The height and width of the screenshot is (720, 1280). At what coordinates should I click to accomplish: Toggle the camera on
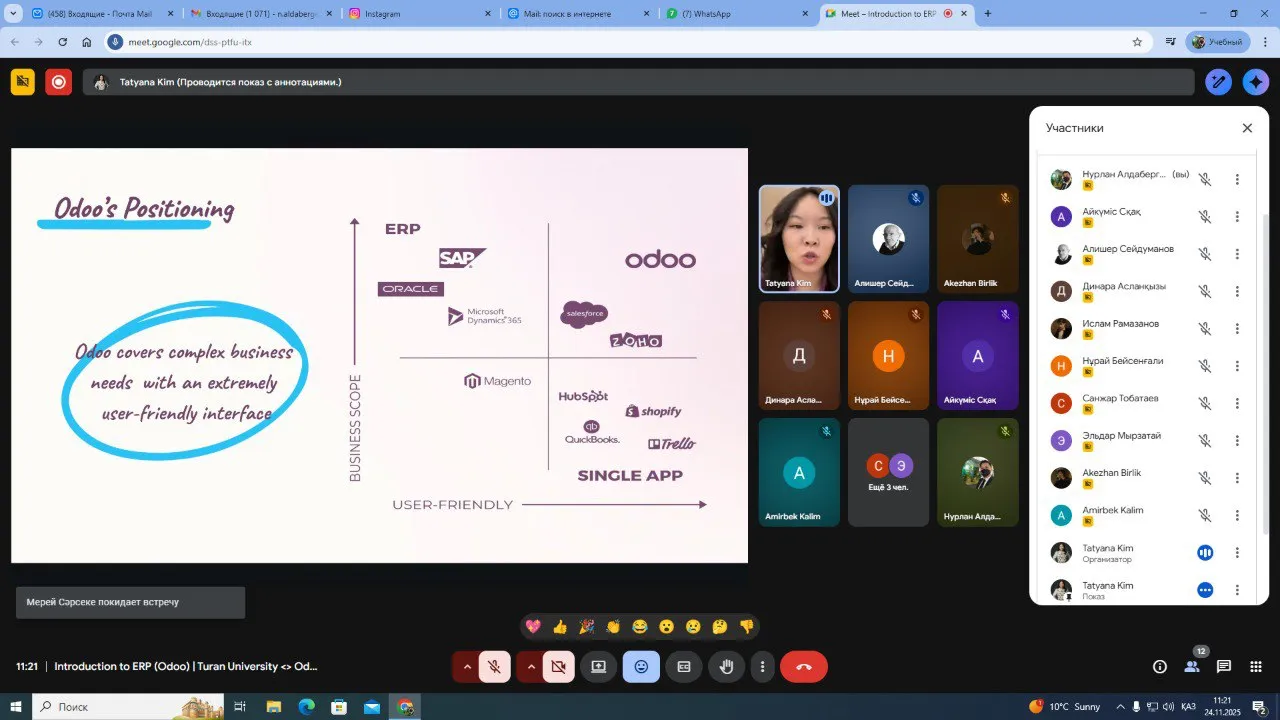[x=558, y=666]
